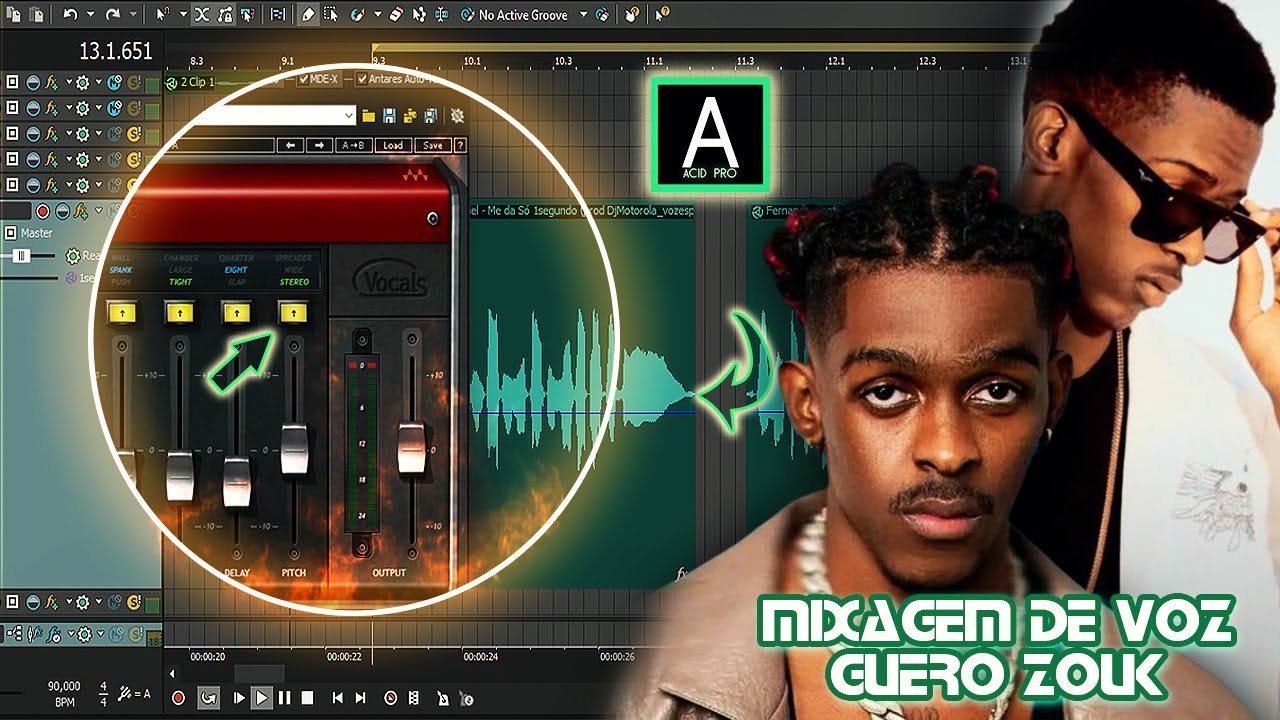The image size is (1280, 720).
Task: Expand the FX dropdown on the first track
Action: pyautogui.click(x=68, y=82)
